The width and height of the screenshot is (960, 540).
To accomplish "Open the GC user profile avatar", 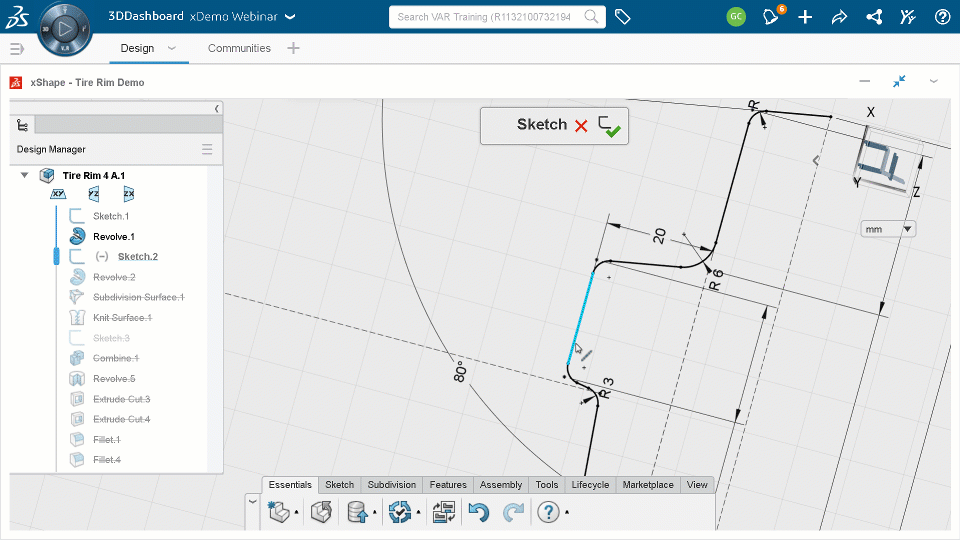I will (736, 17).
